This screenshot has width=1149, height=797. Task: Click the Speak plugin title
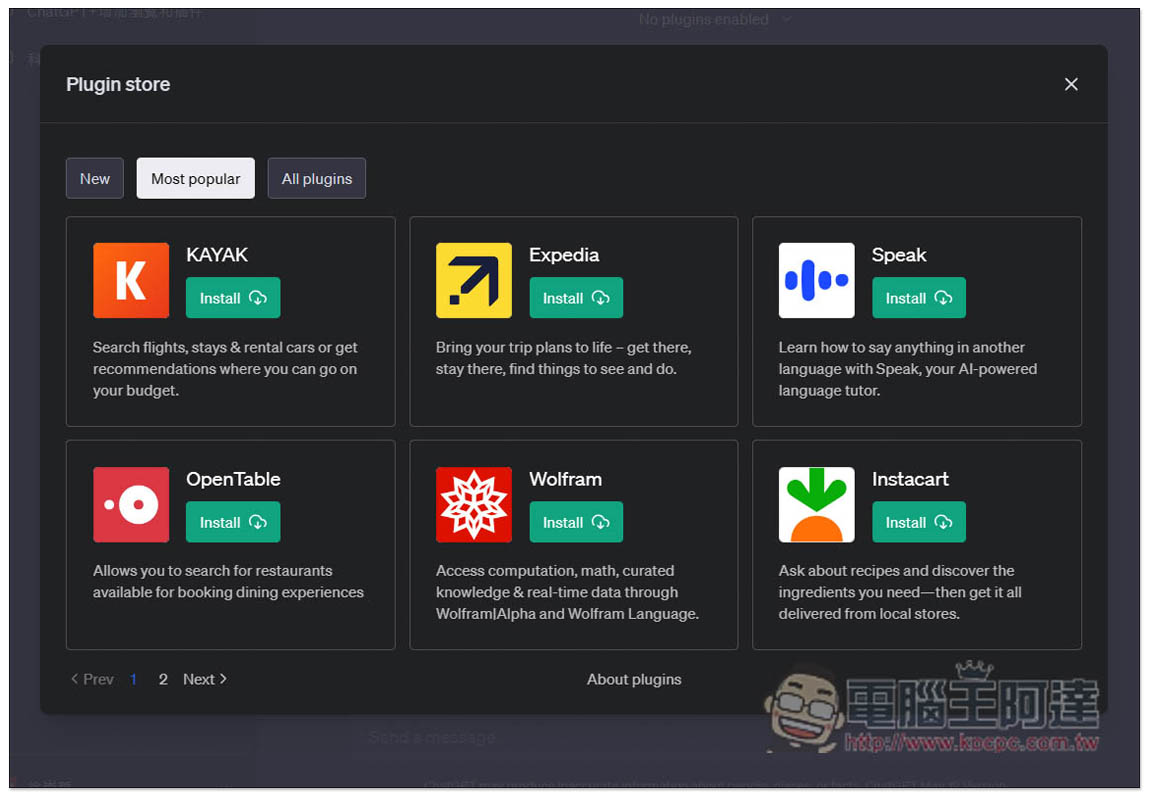click(x=899, y=255)
